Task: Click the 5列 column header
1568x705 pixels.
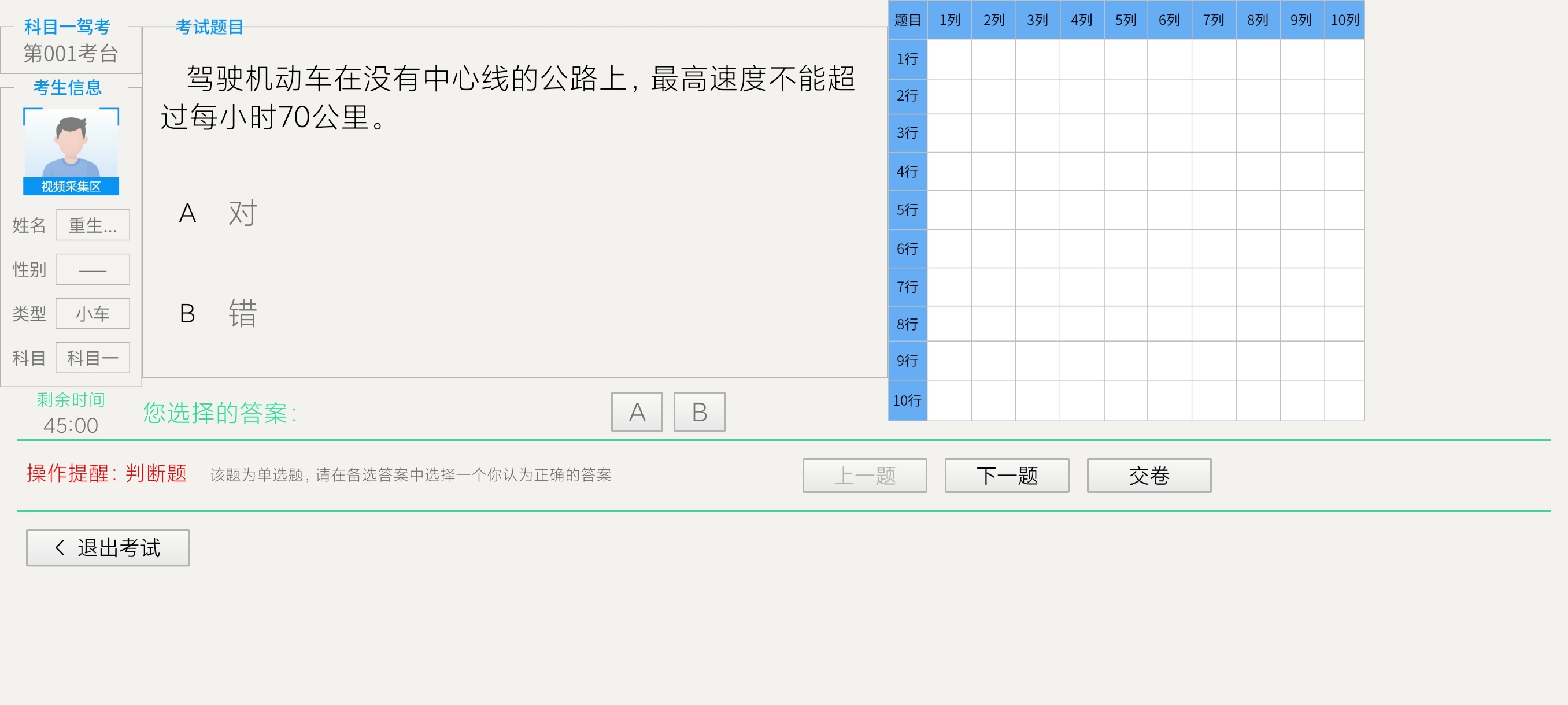Action: pyautogui.click(x=1126, y=20)
